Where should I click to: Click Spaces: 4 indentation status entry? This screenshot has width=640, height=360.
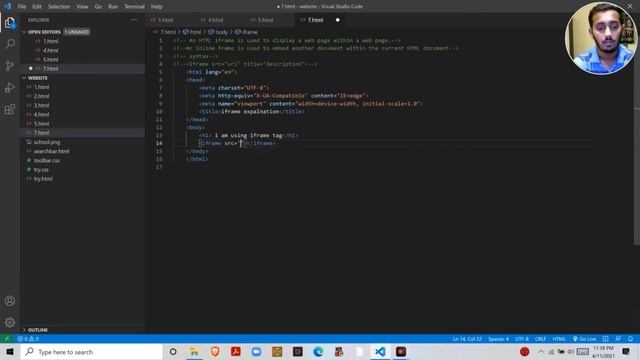pyautogui.click(x=498, y=339)
